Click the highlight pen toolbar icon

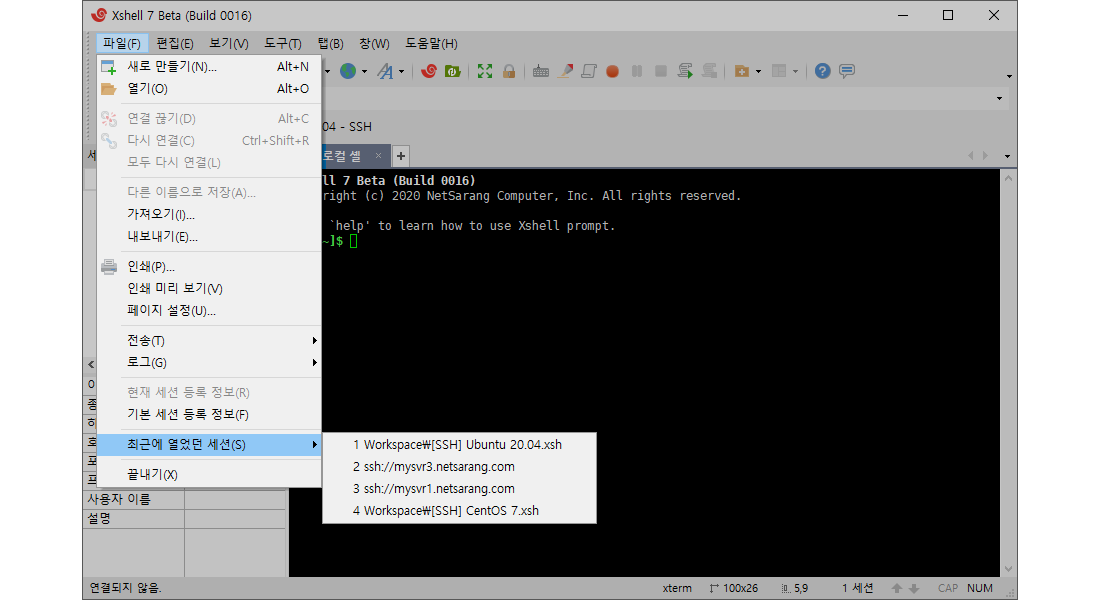click(x=565, y=71)
